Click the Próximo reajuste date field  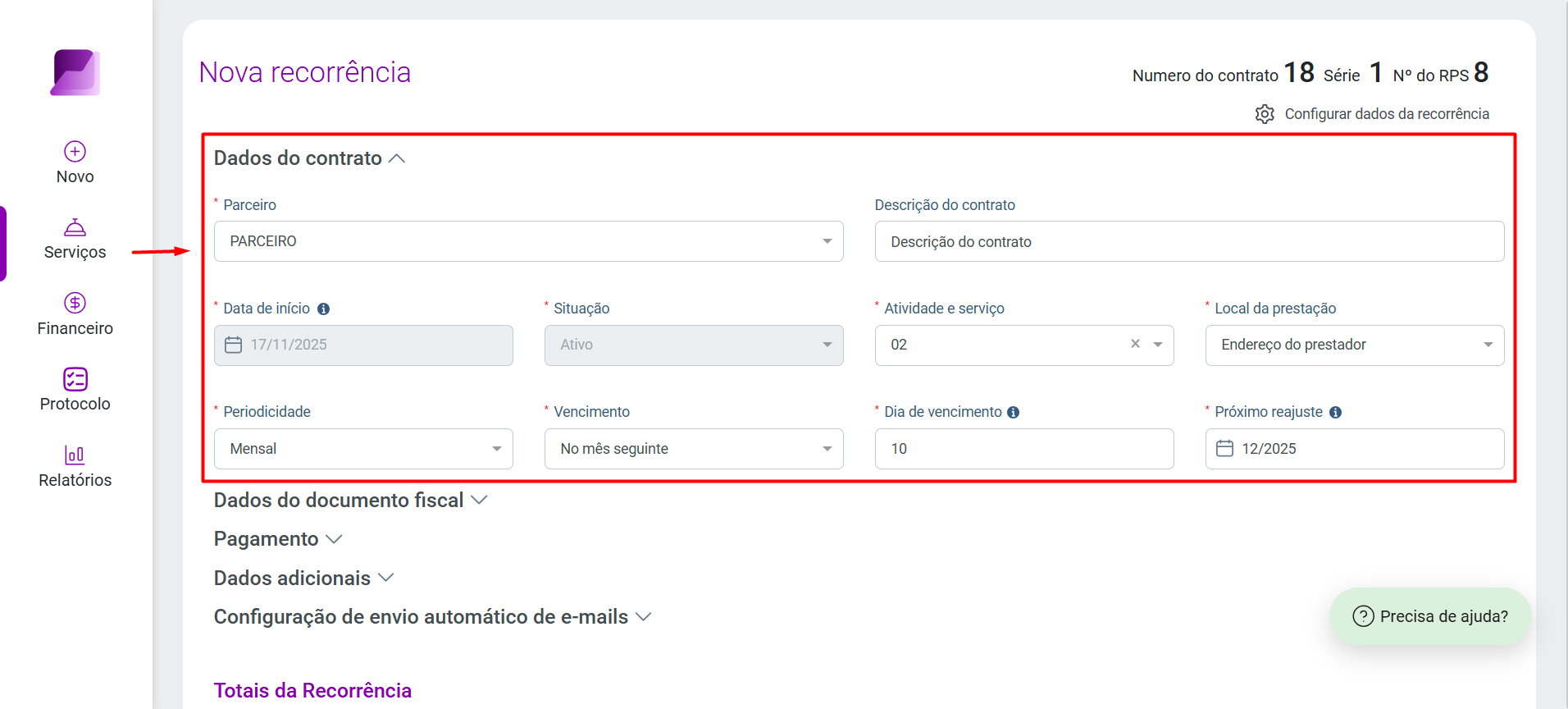pos(1355,449)
